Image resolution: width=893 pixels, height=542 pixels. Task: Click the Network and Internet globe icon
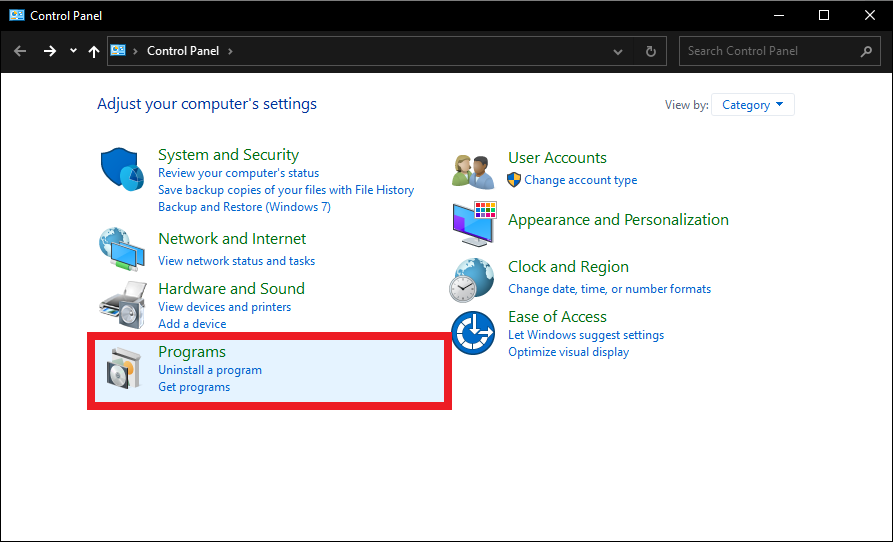pos(123,249)
